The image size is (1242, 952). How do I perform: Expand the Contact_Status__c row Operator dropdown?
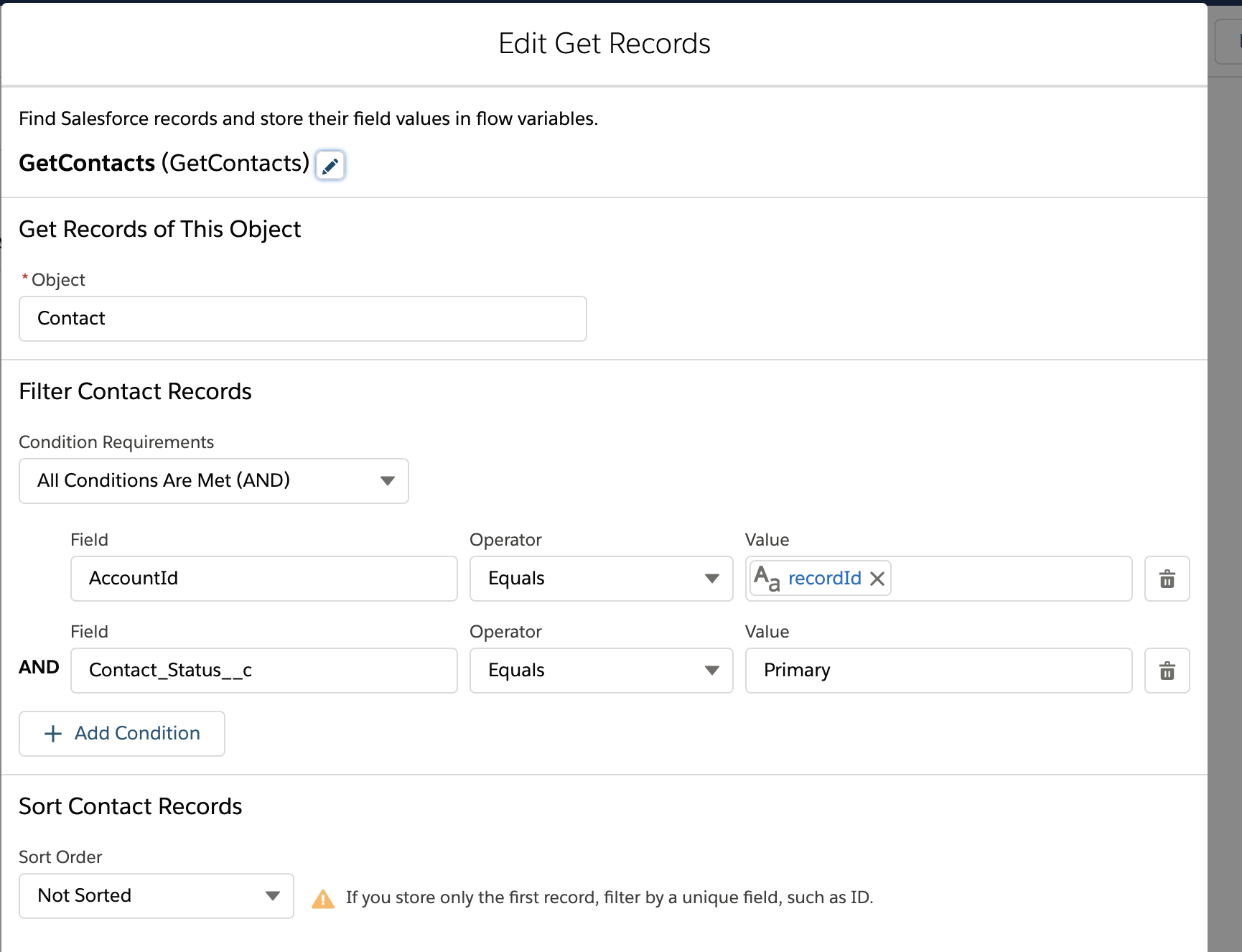coord(601,671)
